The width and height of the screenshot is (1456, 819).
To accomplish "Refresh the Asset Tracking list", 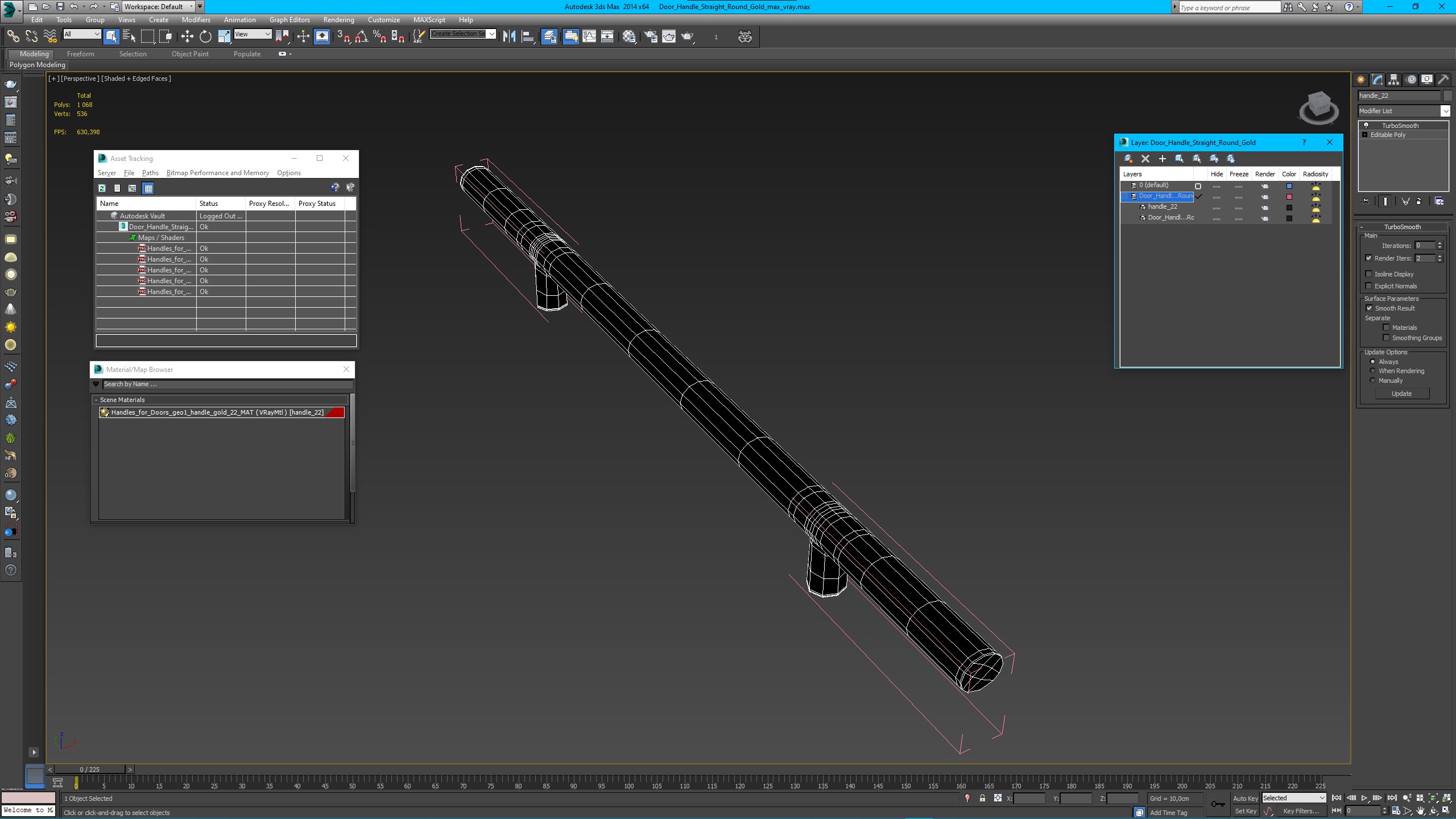I will pos(102,188).
